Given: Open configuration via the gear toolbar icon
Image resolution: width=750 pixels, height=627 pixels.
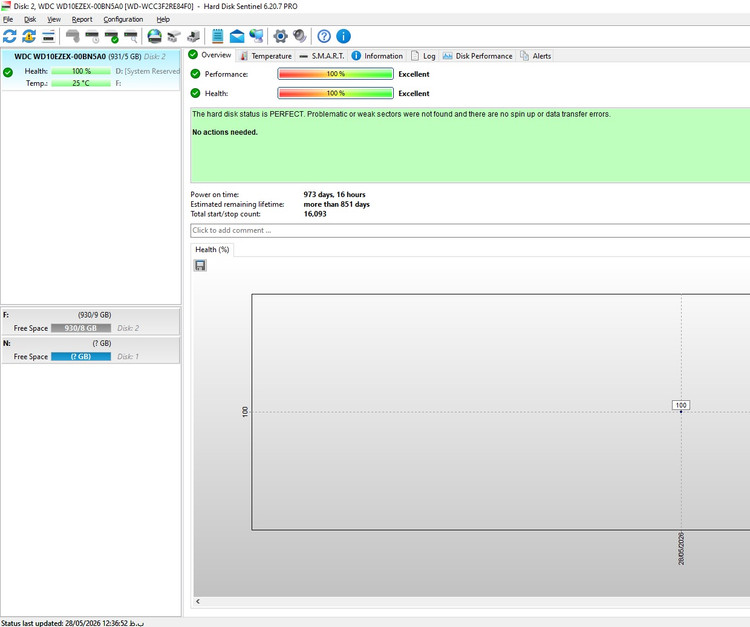Looking at the screenshot, I should [280, 36].
